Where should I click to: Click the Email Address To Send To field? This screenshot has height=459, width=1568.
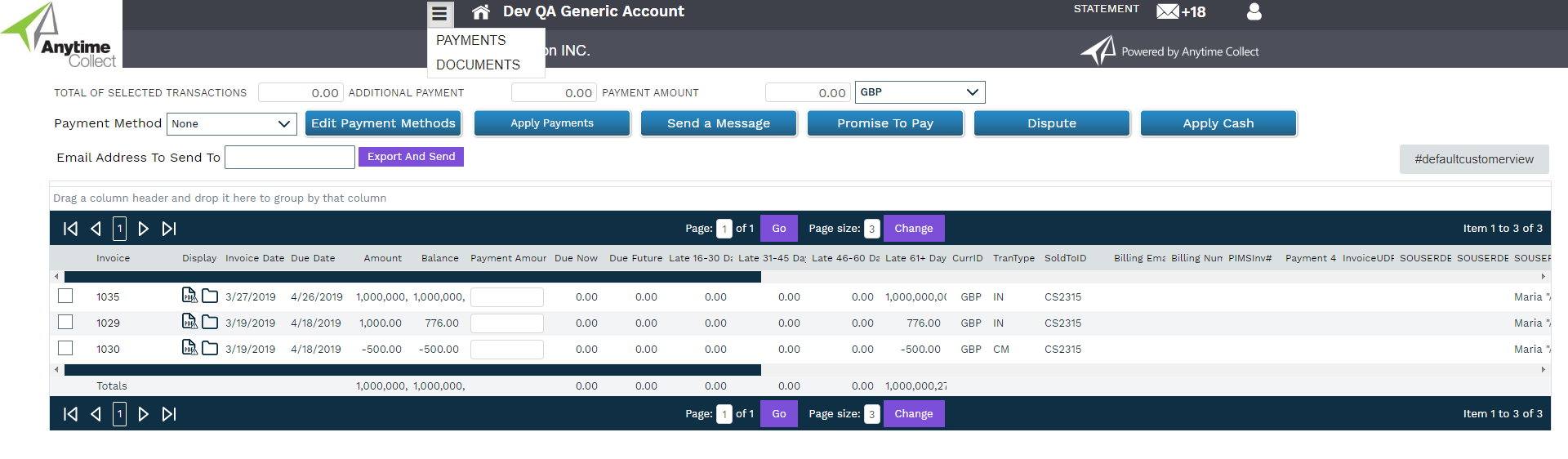point(290,157)
